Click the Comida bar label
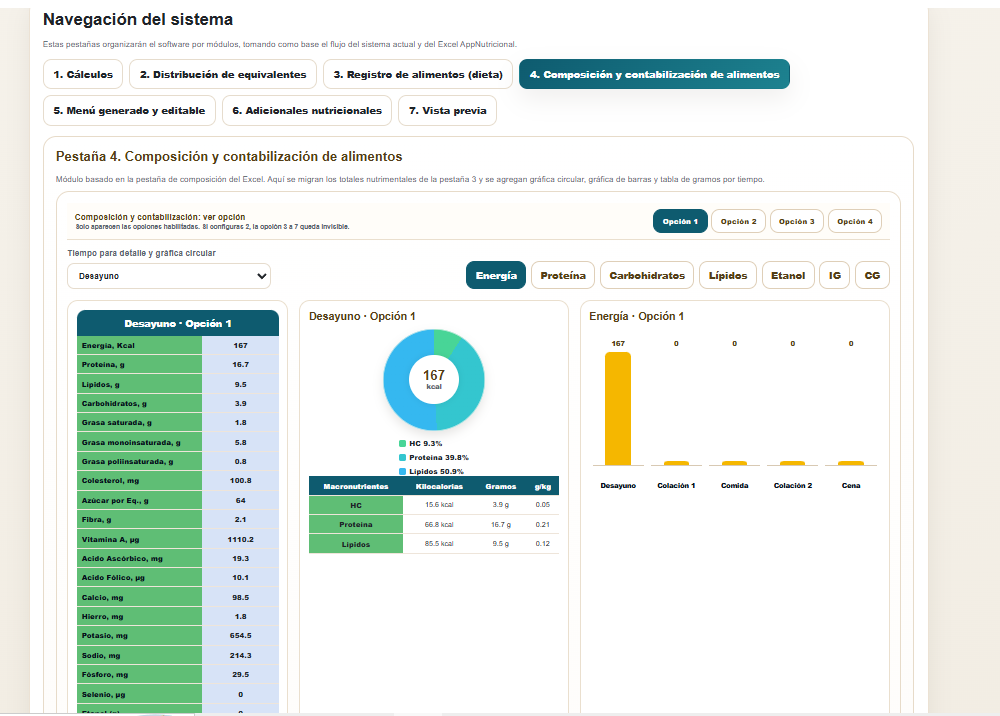The height and width of the screenshot is (716, 1000). pyautogui.click(x=735, y=485)
